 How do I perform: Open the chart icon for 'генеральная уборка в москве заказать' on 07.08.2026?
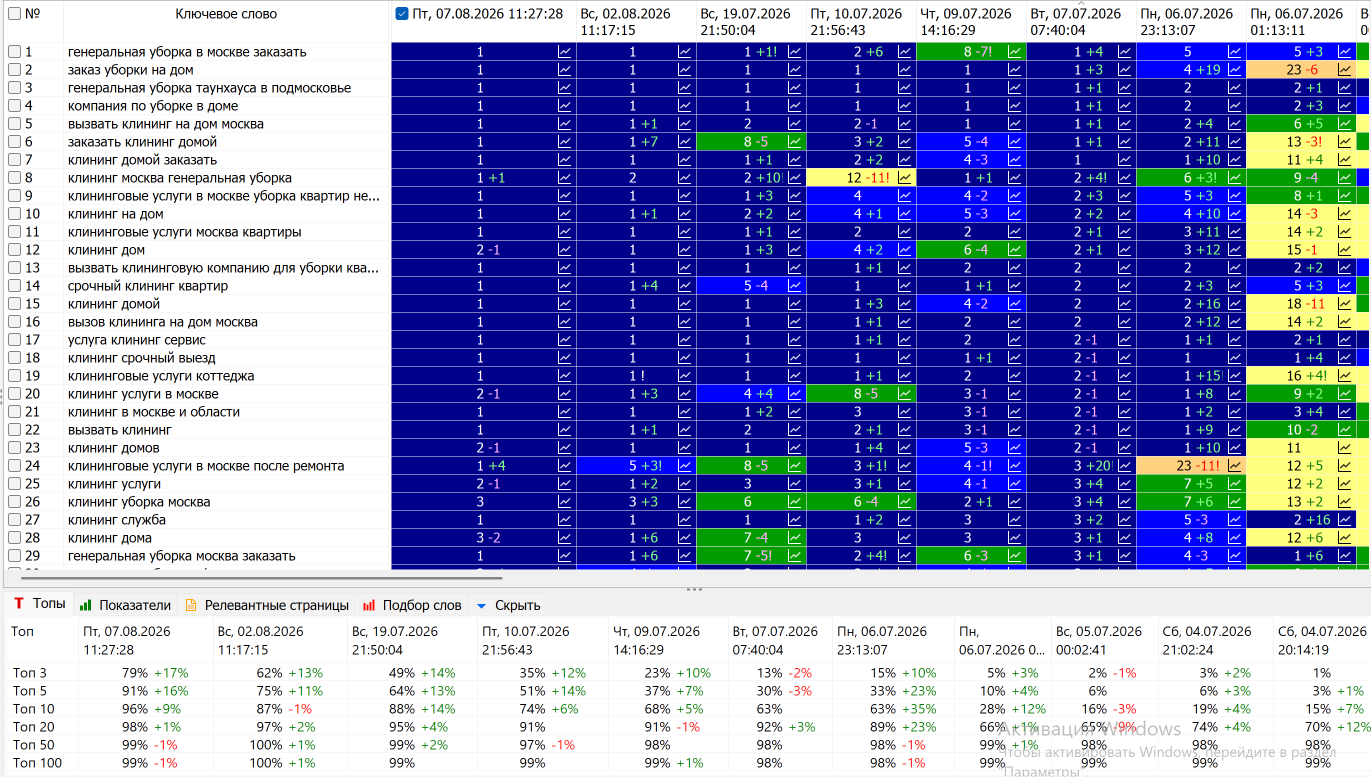[x=565, y=52]
